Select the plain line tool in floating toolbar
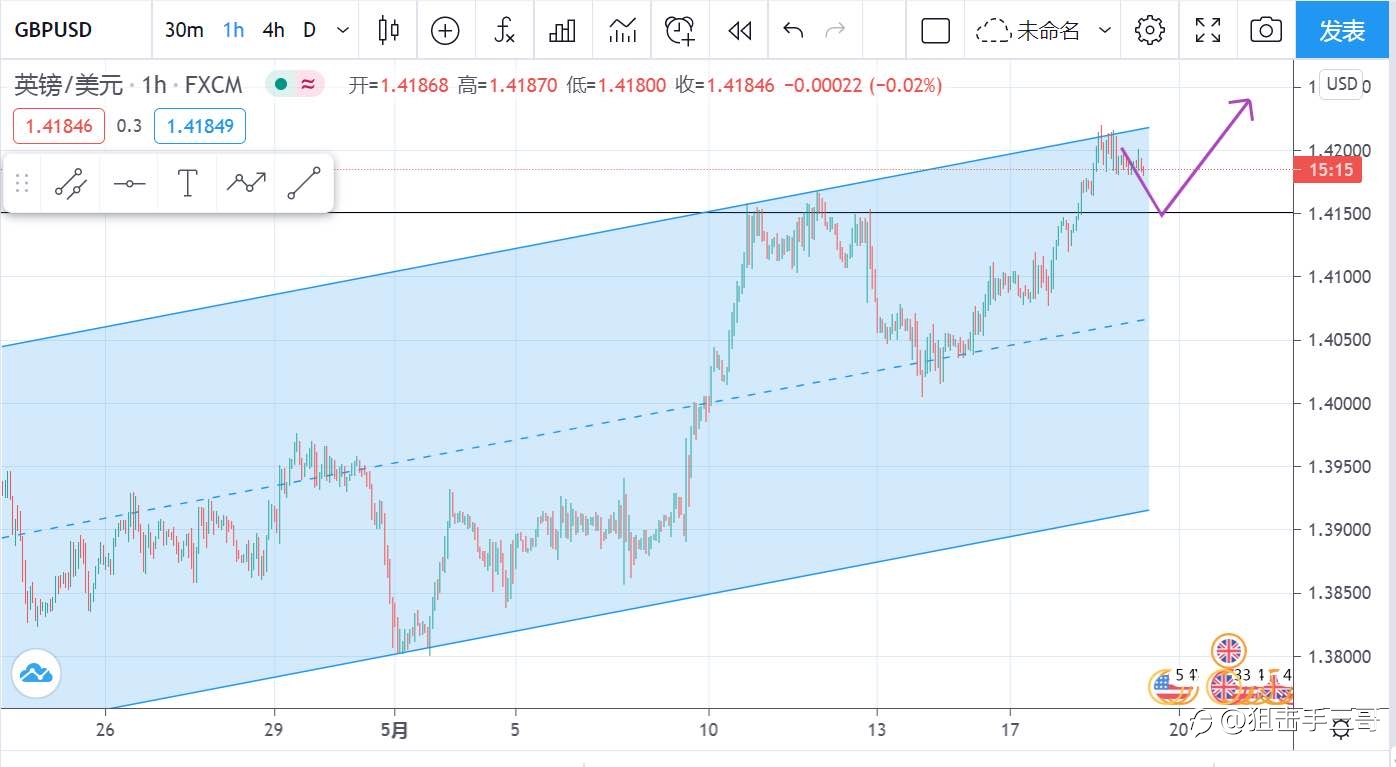The width and height of the screenshot is (1396, 767). tap(304, 183)
